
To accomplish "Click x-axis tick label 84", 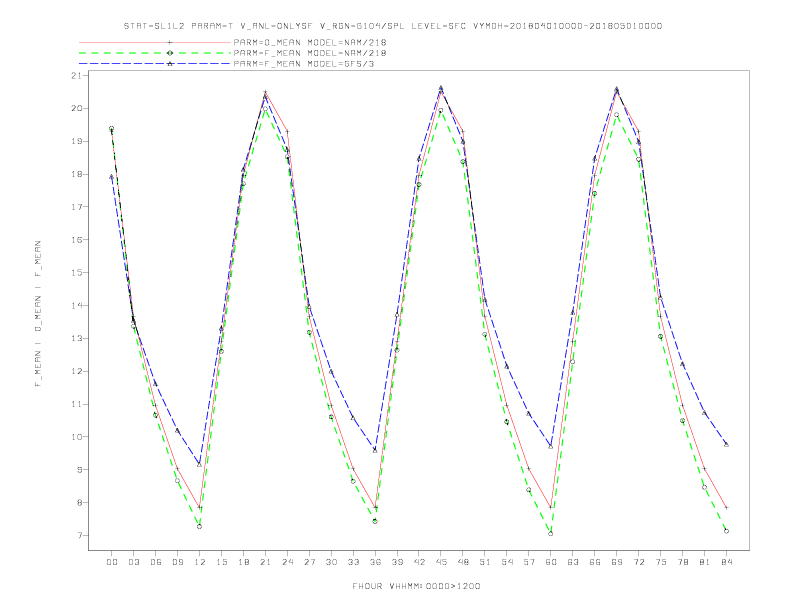I will pyautogui.click(x=727, y=562).
